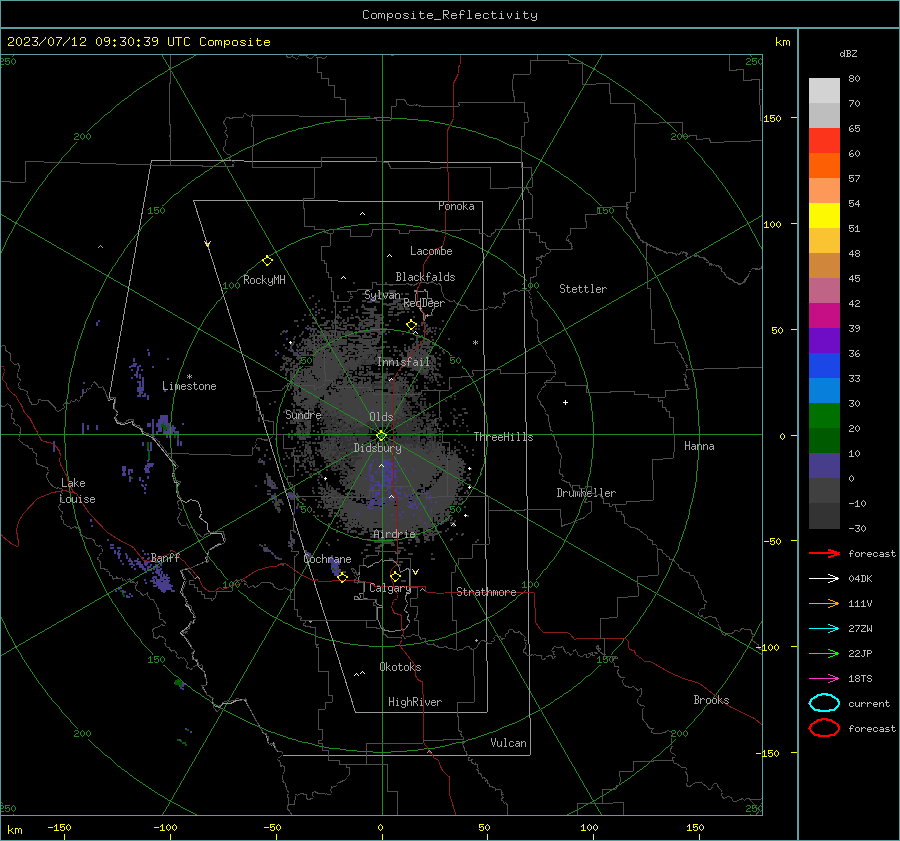Image resolution: width=900 pixels, height=841 pixels.
Task: Click the Lacombe city label
Action: tap(431, 251)
